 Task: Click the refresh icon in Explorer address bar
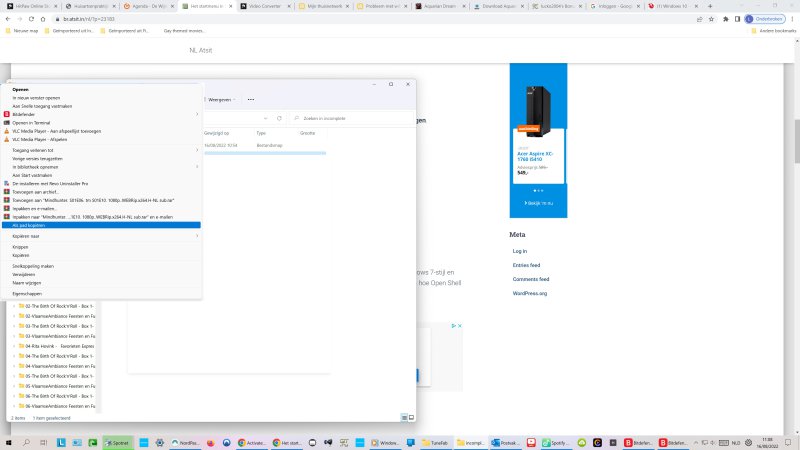tap(279, 118)
